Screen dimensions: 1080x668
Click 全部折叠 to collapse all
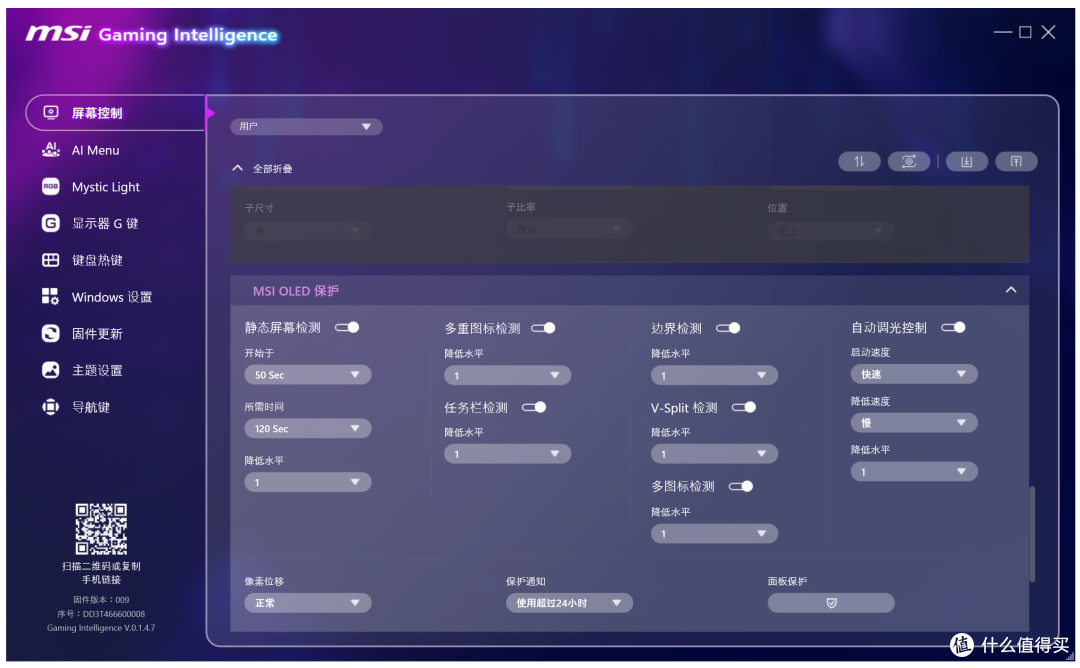point(272,169)
